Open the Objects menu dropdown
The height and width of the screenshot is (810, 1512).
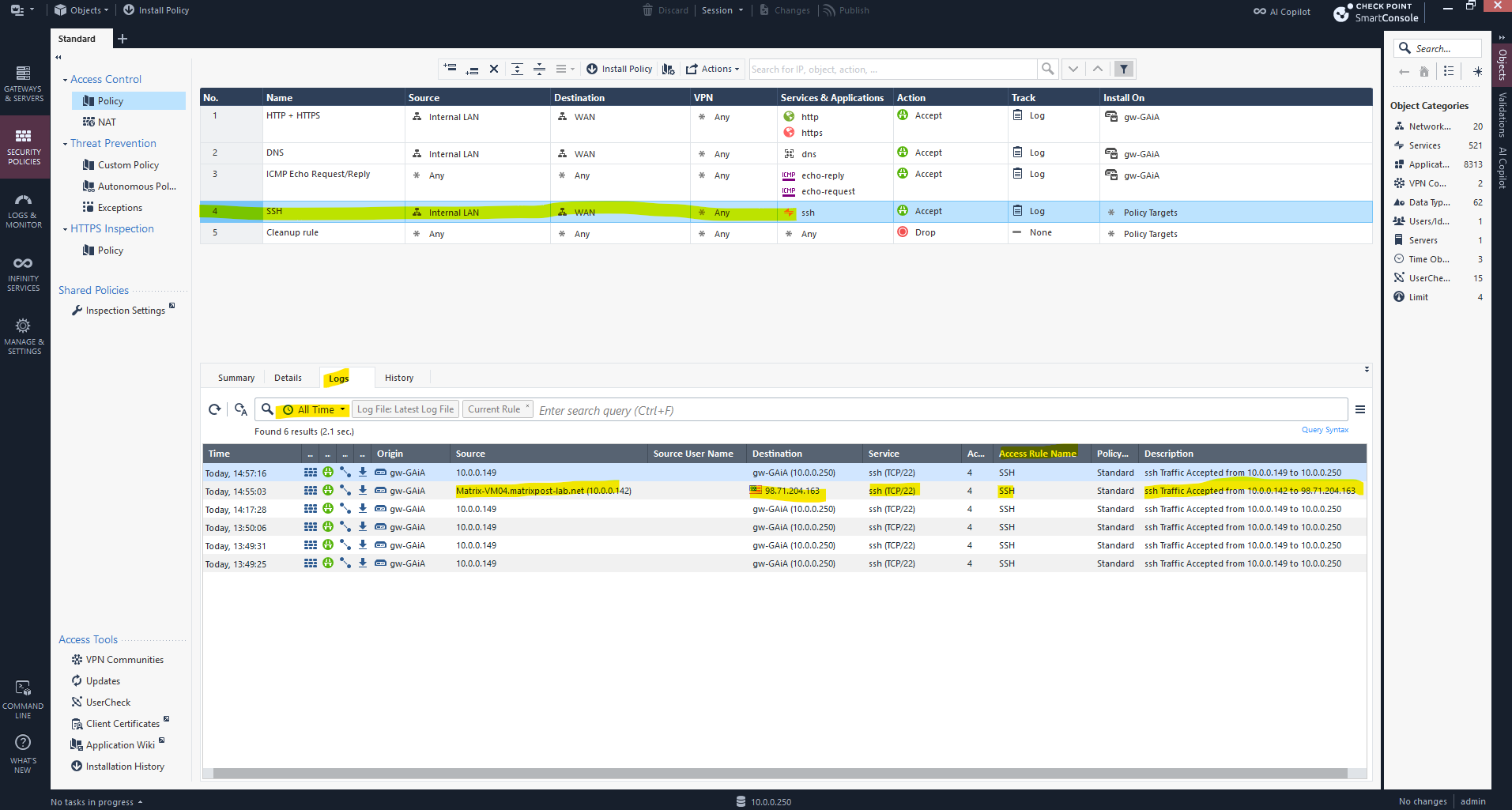81,10
